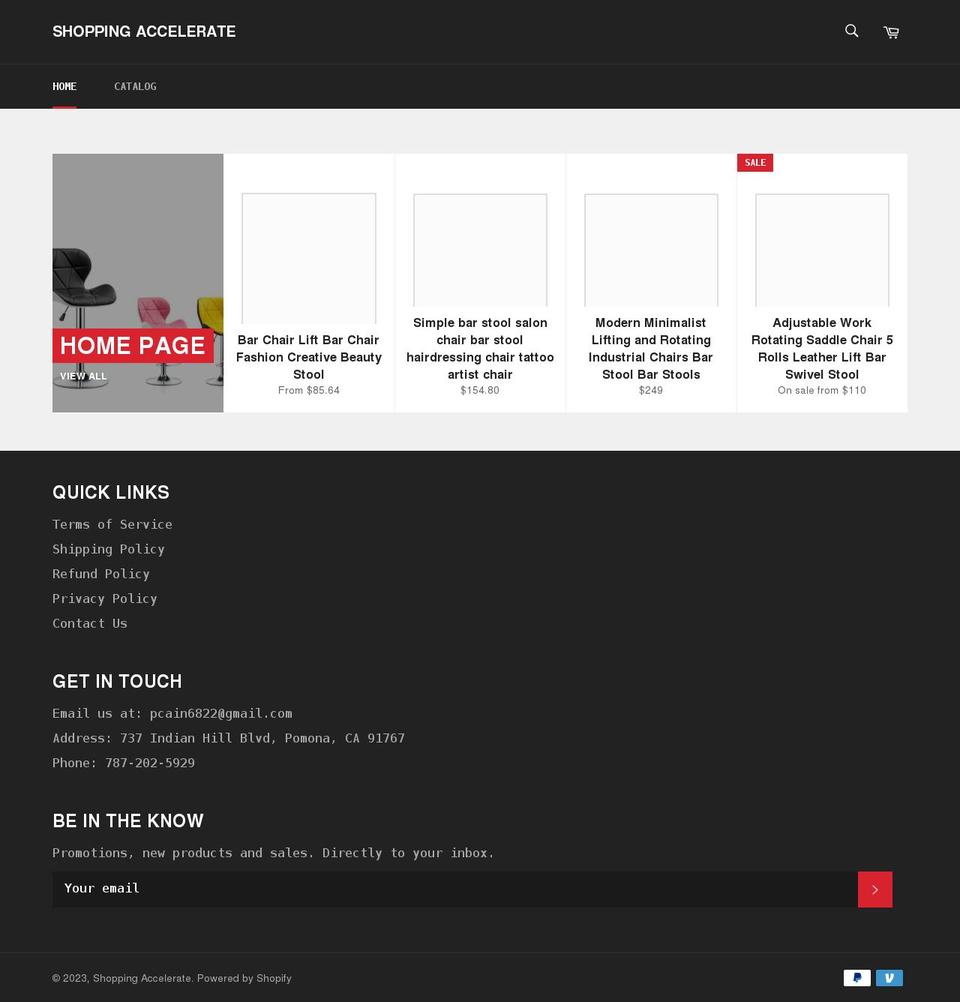Submit newsletter with red arrow button

[875, 889]
